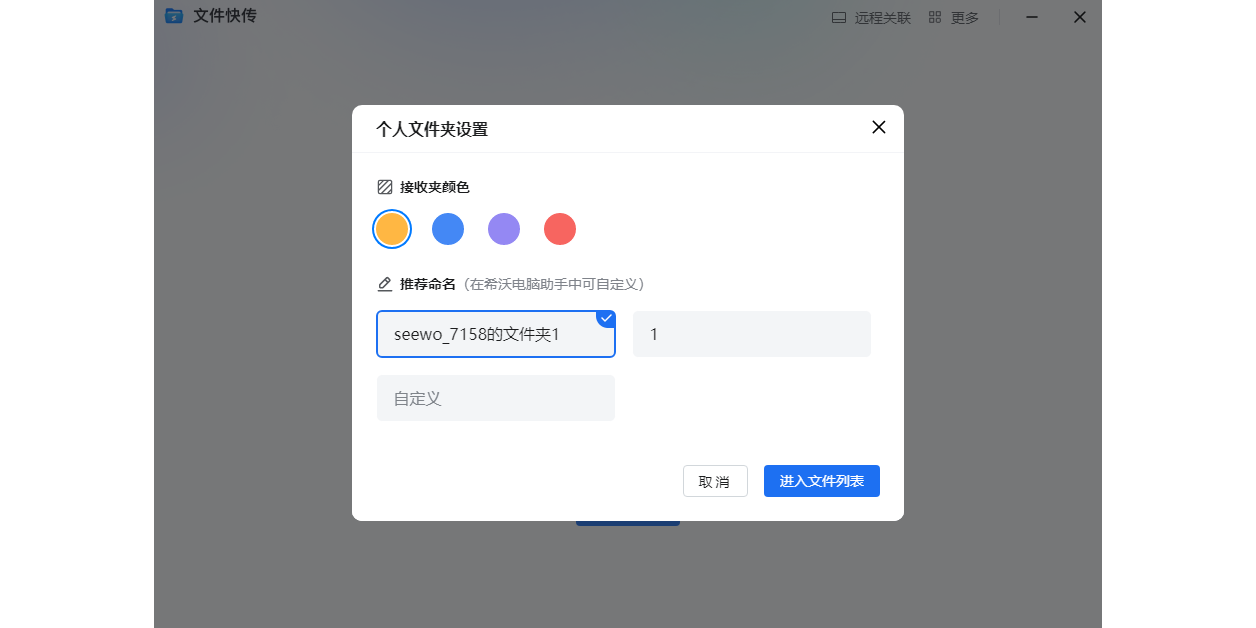Image resolution: width=1256 pixels, height=628 pixels.
Task: Click the hatched icon beside 接收夹颜色
Action: click(x=385, y=187)
